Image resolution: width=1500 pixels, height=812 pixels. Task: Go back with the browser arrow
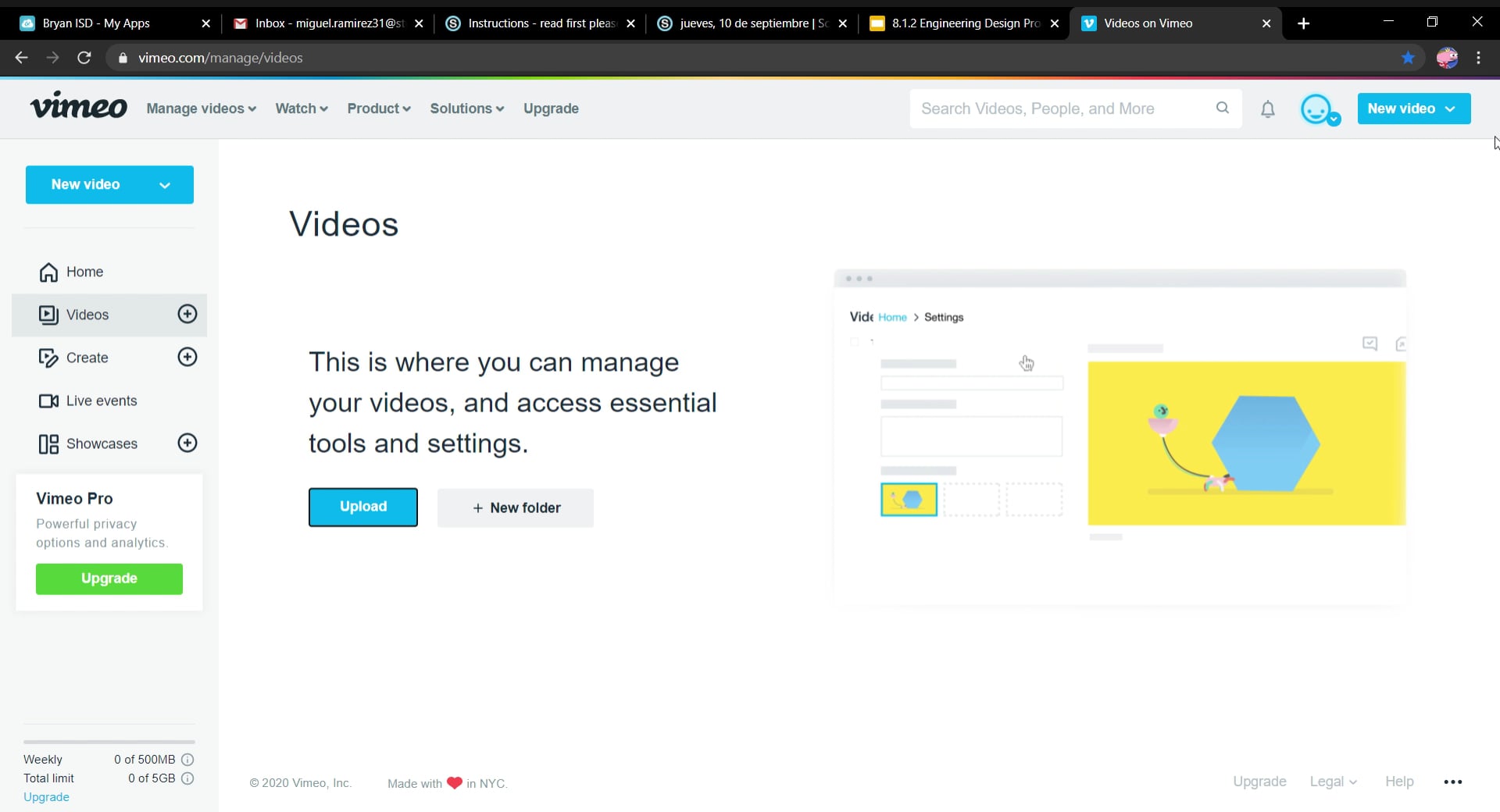click(21, 58)
